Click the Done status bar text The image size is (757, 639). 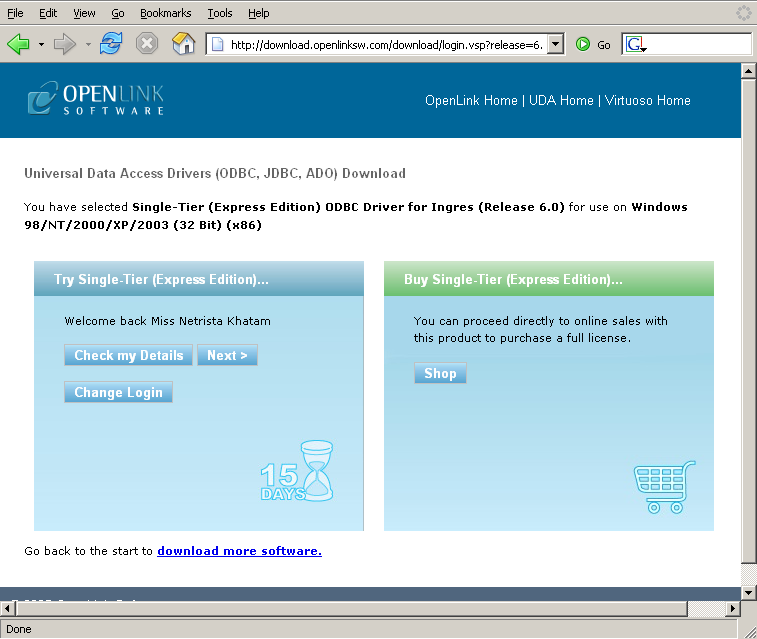19,629
